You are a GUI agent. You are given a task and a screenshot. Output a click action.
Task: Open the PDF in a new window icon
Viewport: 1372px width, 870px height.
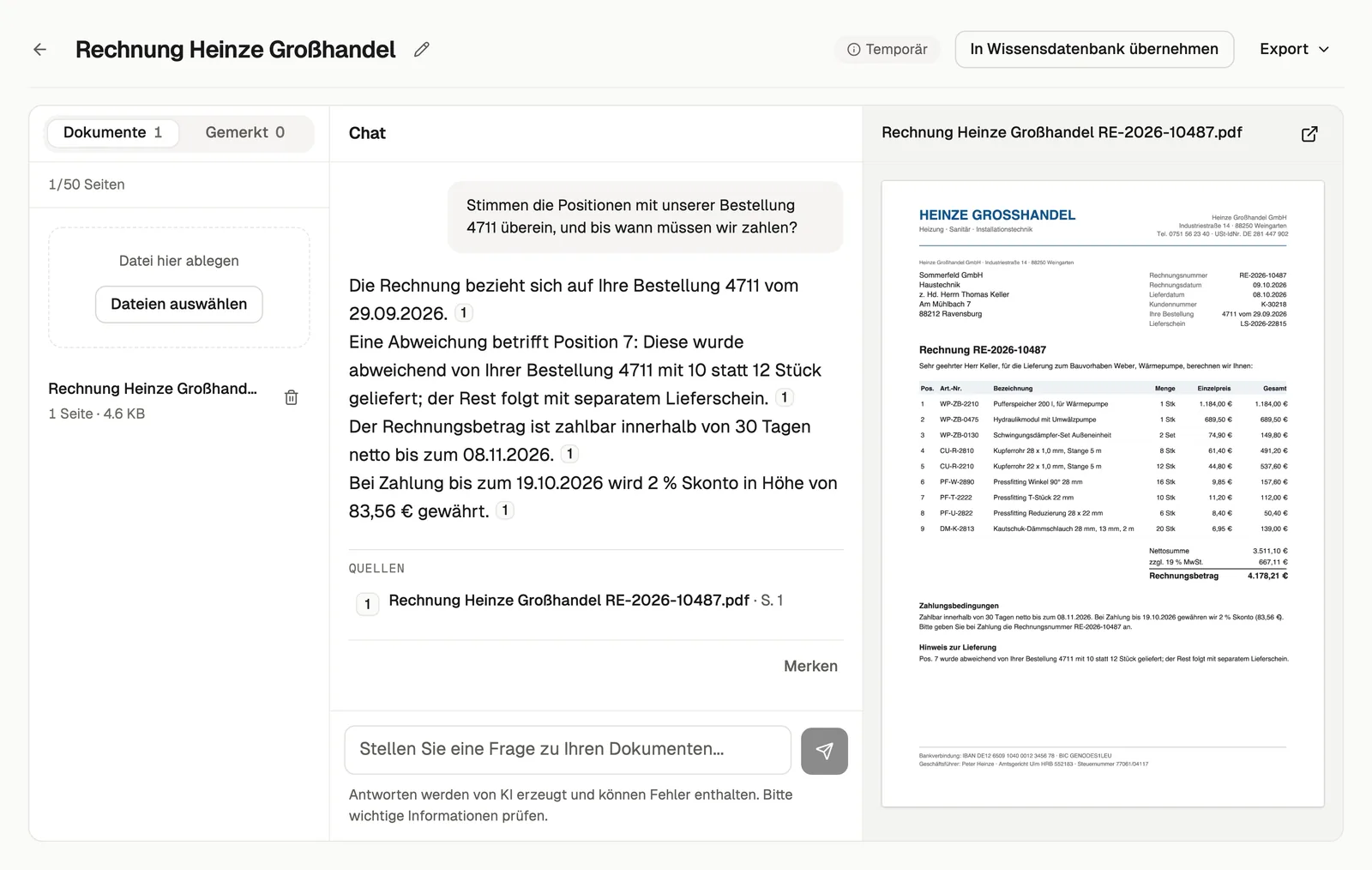tap(1309, 134)
